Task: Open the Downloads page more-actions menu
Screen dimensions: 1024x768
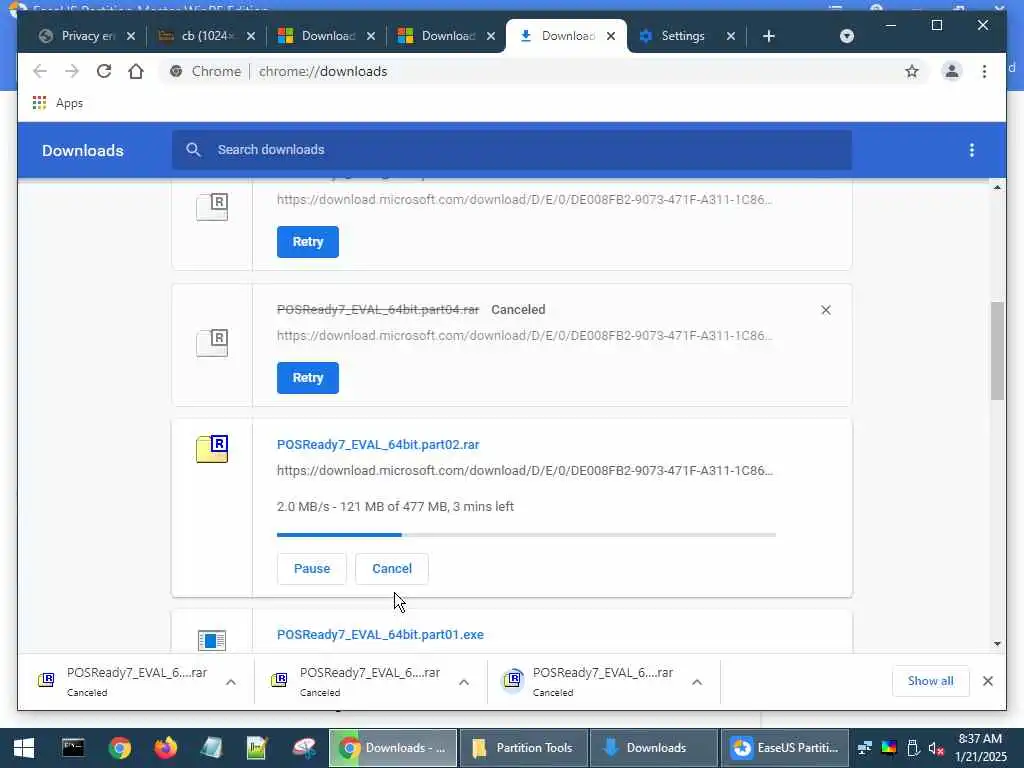Action: tap(972, 150)
